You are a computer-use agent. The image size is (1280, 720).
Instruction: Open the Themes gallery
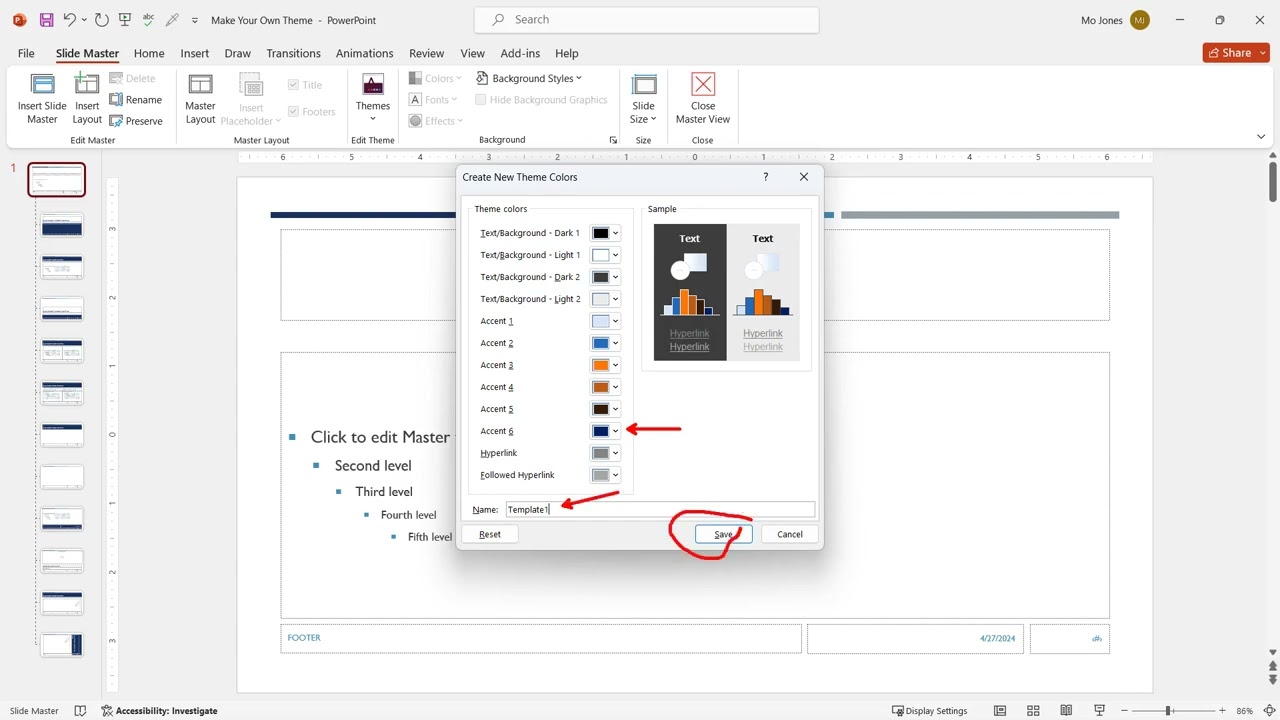point(373,98)
